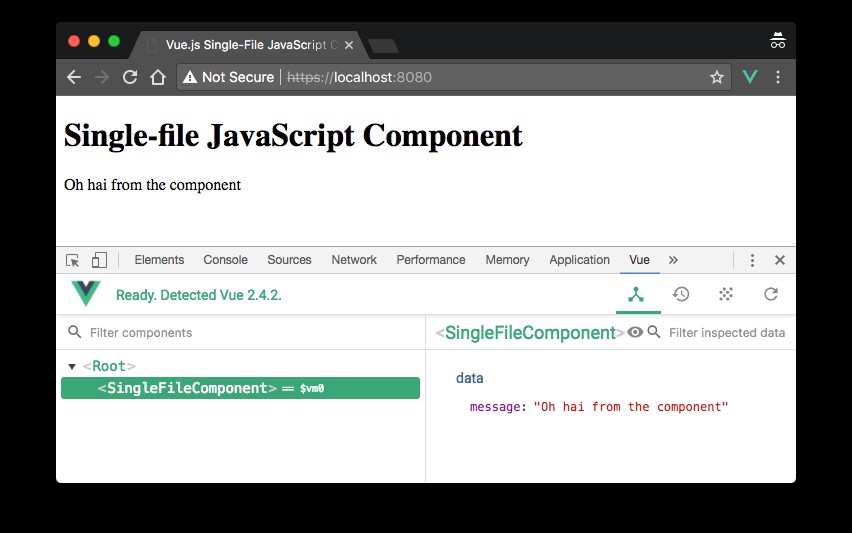852x533 pixels.
Task: Switch to the Elements tab
Action: click(x=159, y=260)
